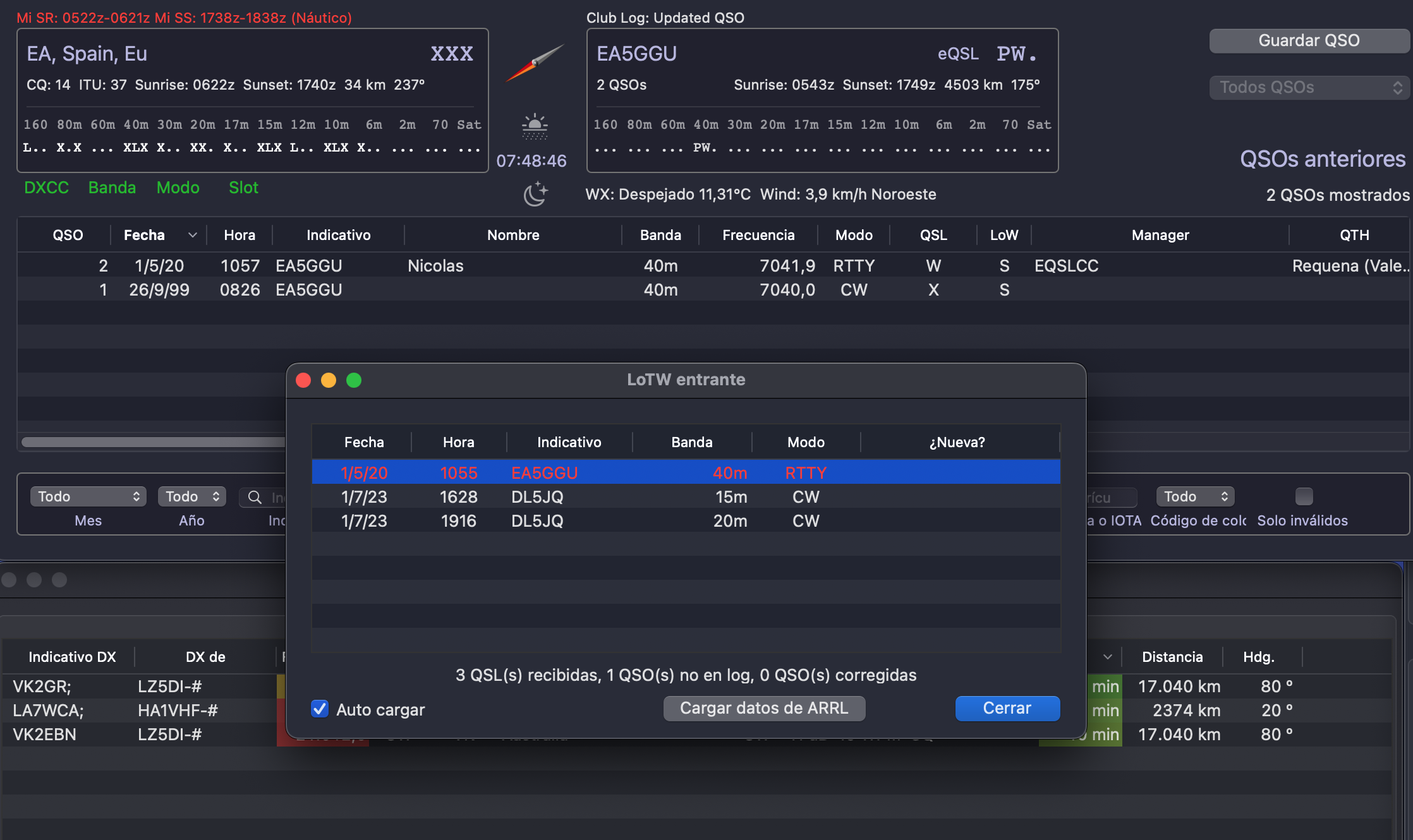The width and height of the screenshot is (1413, 840).
Task: Click the yellow minimize button of LoTW entrante
Action: [329, 380]
